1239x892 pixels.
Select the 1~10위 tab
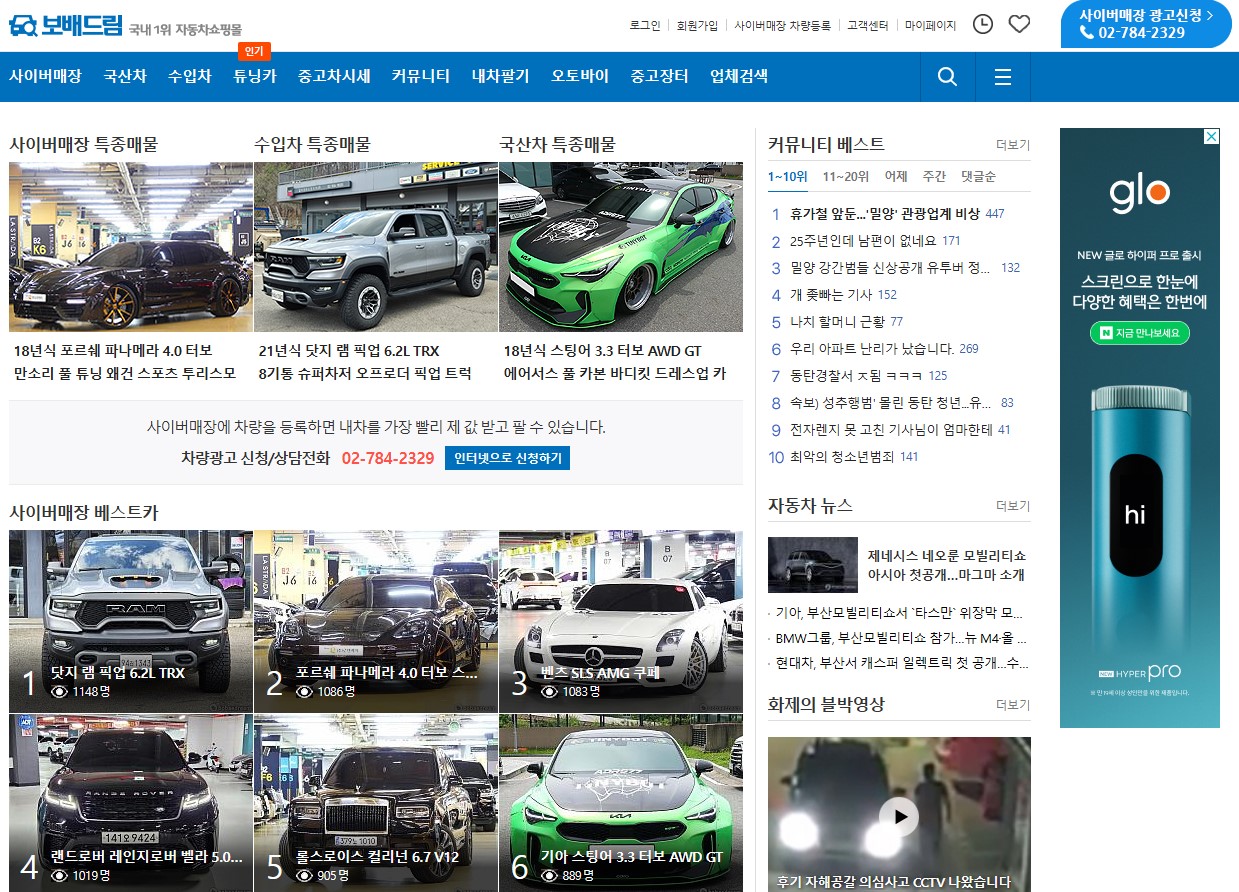pos(787,176)
